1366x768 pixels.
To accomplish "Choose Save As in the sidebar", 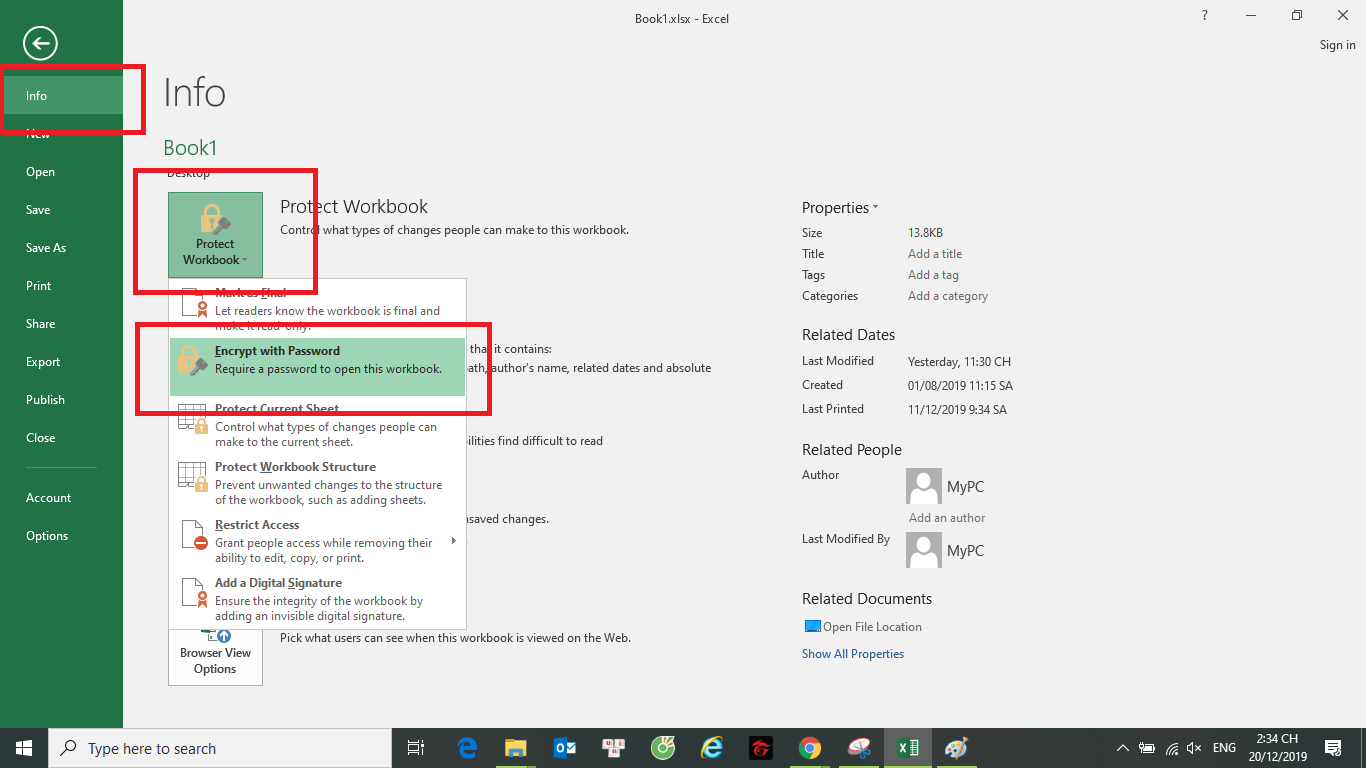I will pyautogui.click(x=61, y=248).
